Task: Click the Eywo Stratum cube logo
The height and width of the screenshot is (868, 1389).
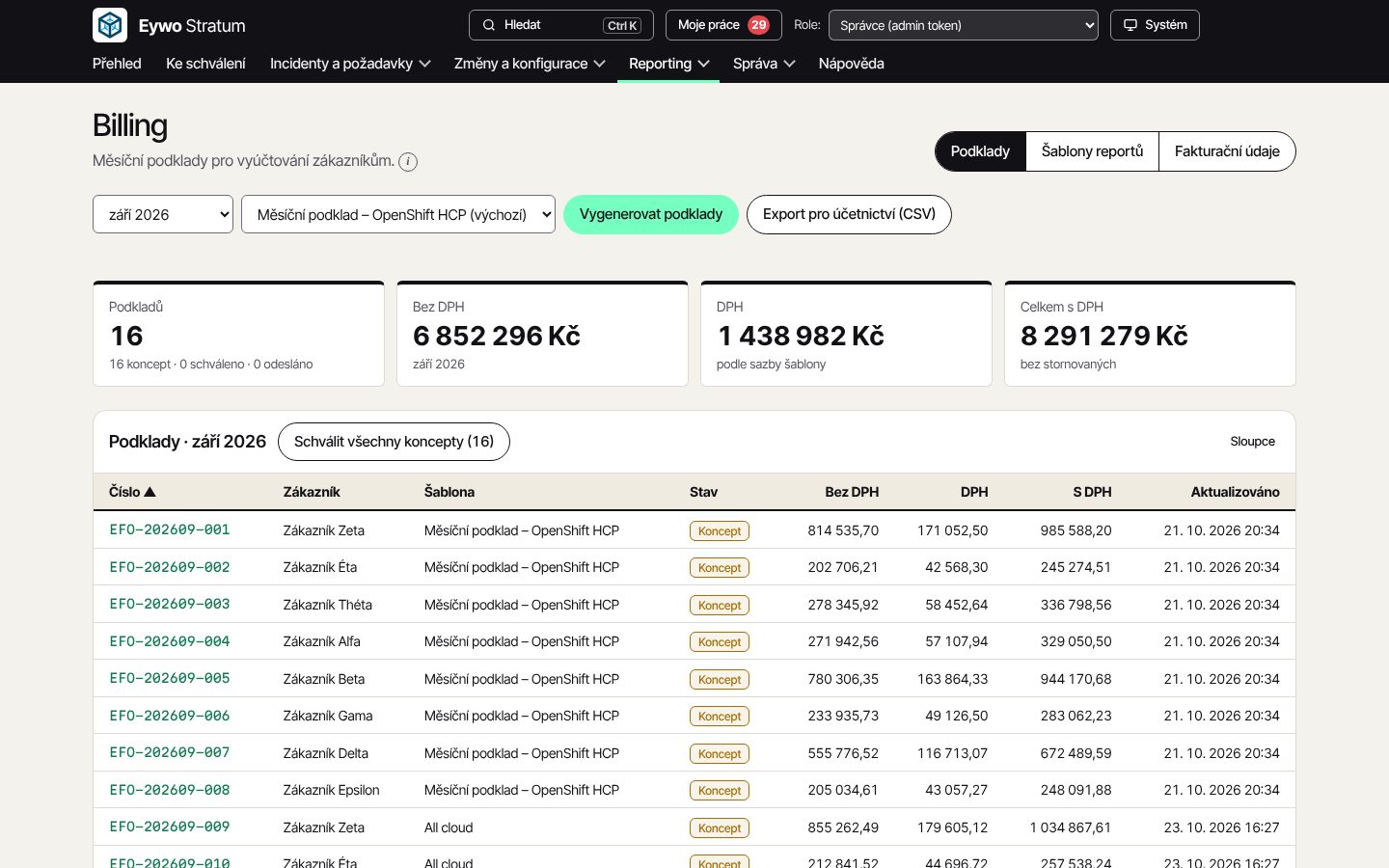Action: (x=110, y=25)
